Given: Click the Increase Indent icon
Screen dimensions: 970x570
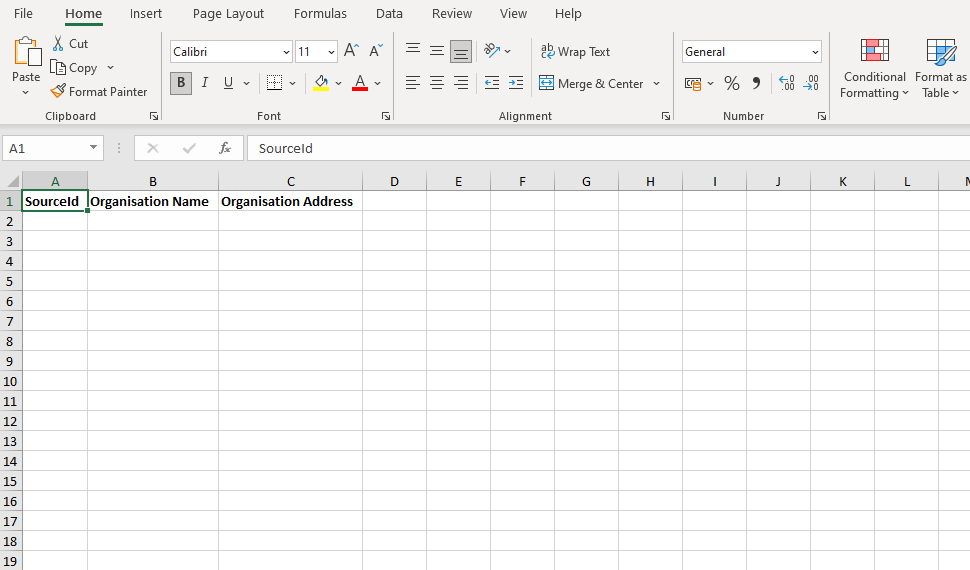Looking at the screenshot, I should coord(515,83).
